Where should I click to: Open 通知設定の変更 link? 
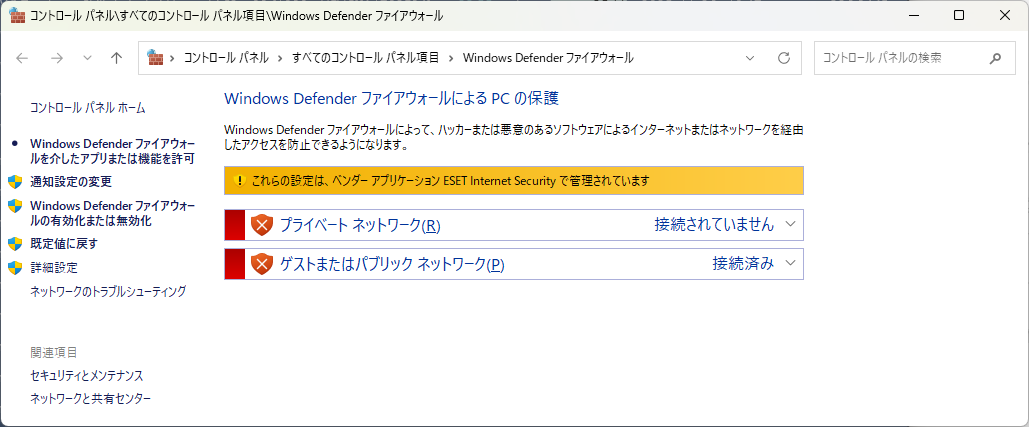71,182
